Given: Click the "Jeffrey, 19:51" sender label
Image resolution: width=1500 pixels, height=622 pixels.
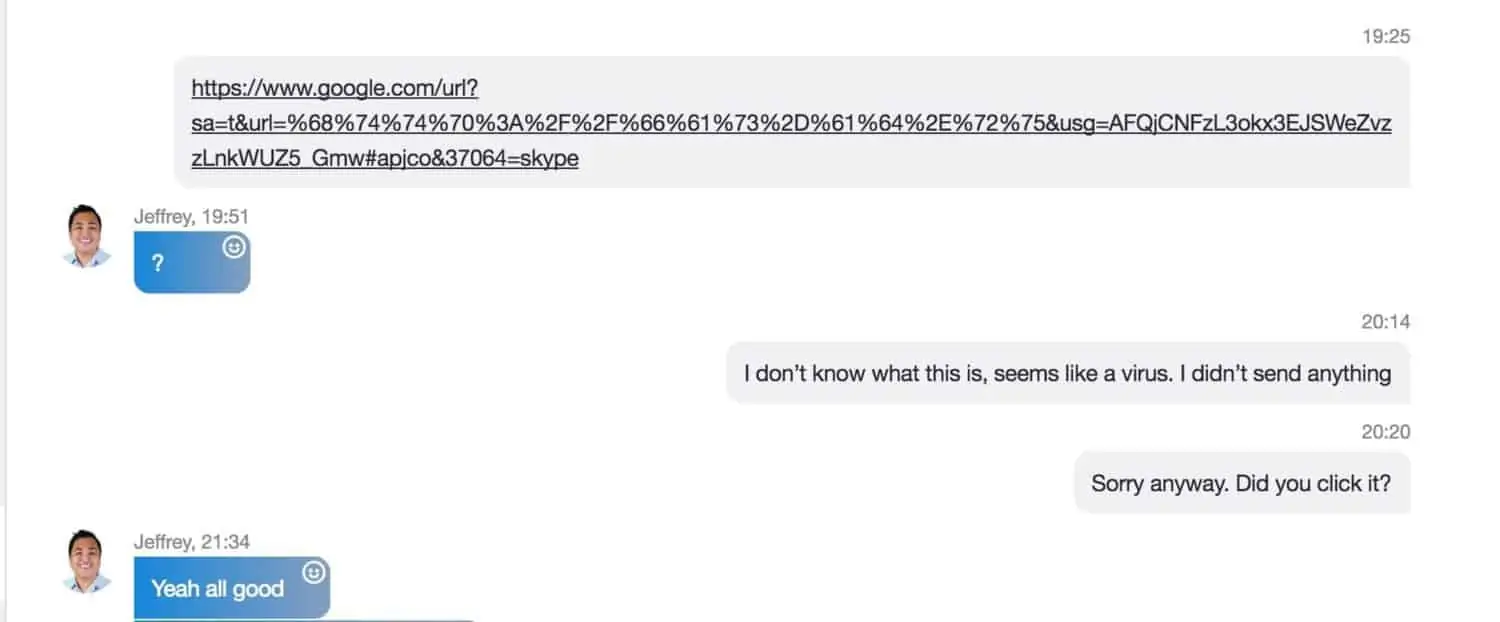Looking at the screenshot, I should tap(191, 216).
